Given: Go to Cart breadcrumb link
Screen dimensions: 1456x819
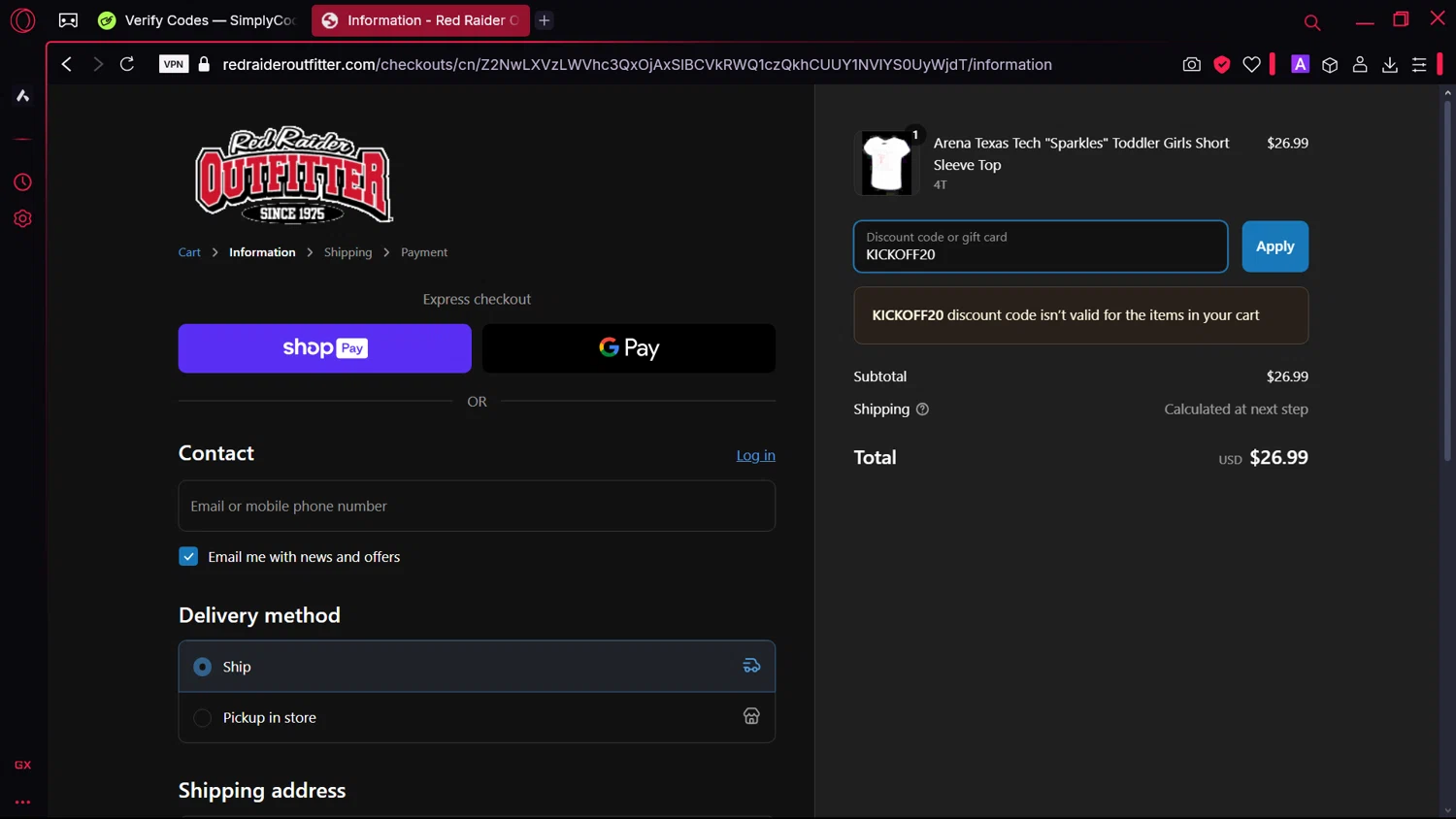Looking at the screenshot, I should (189, 252).
